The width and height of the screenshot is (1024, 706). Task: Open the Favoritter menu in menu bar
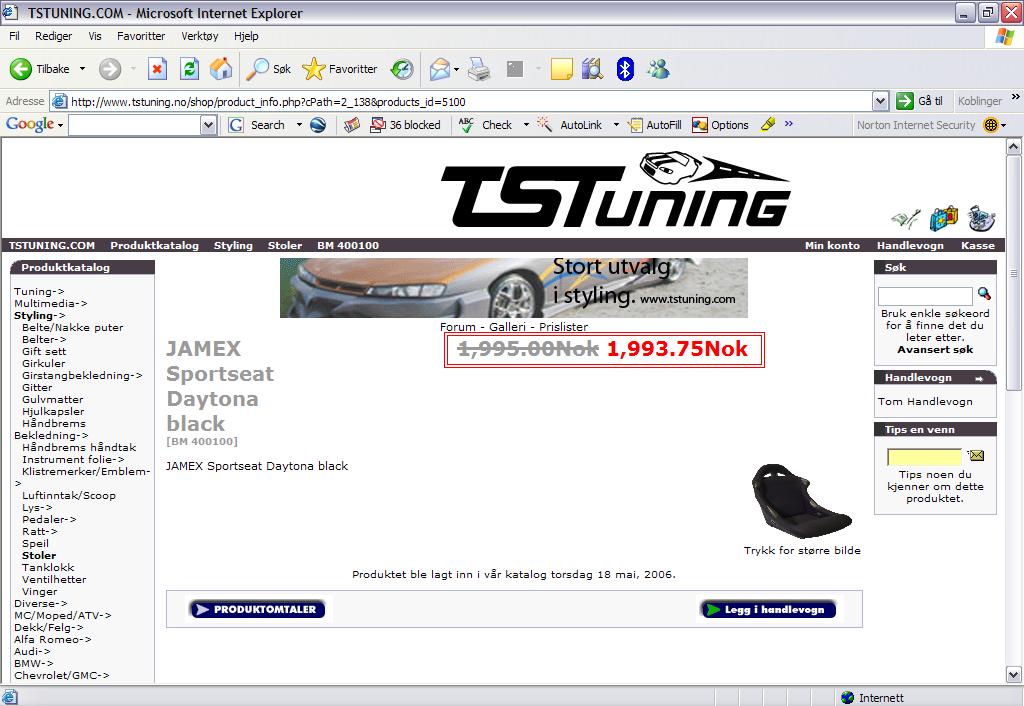(141, 36)
